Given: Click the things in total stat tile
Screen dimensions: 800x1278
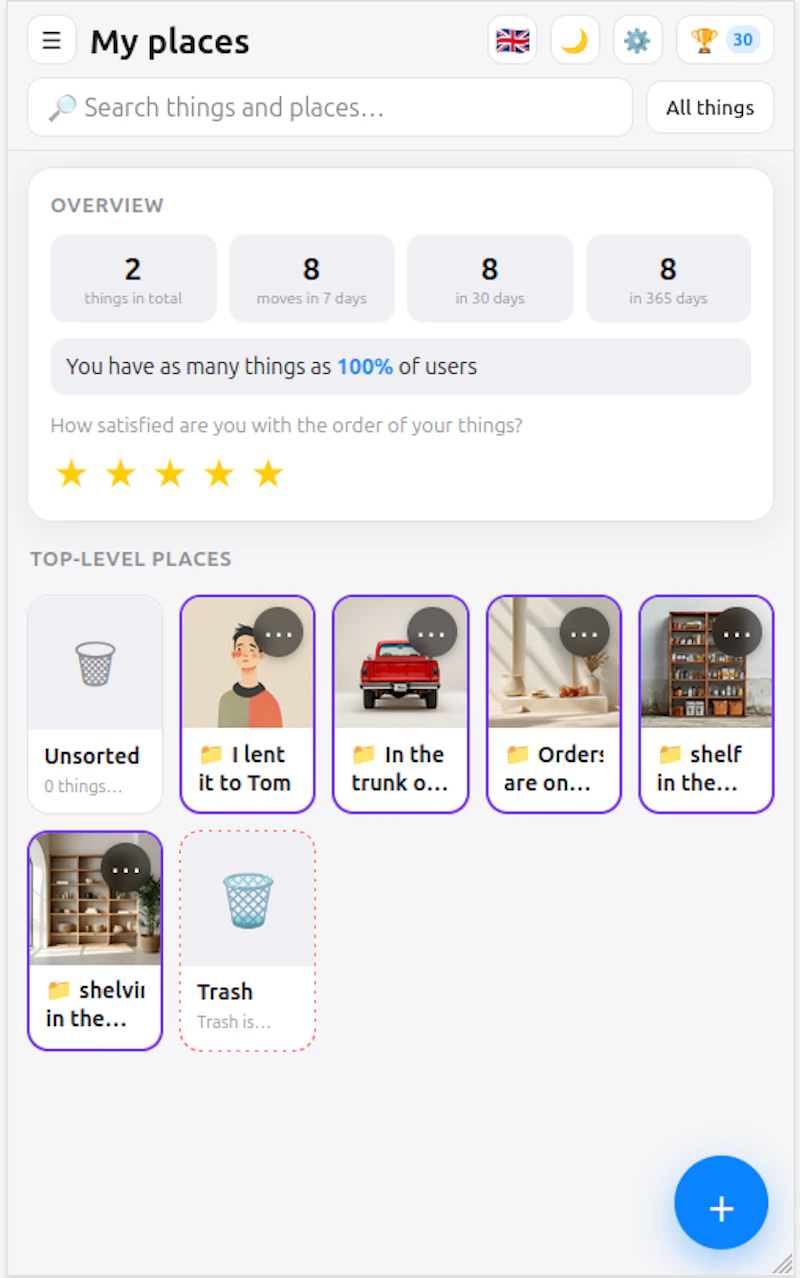Looking at the screenshot, I should 133,279.
